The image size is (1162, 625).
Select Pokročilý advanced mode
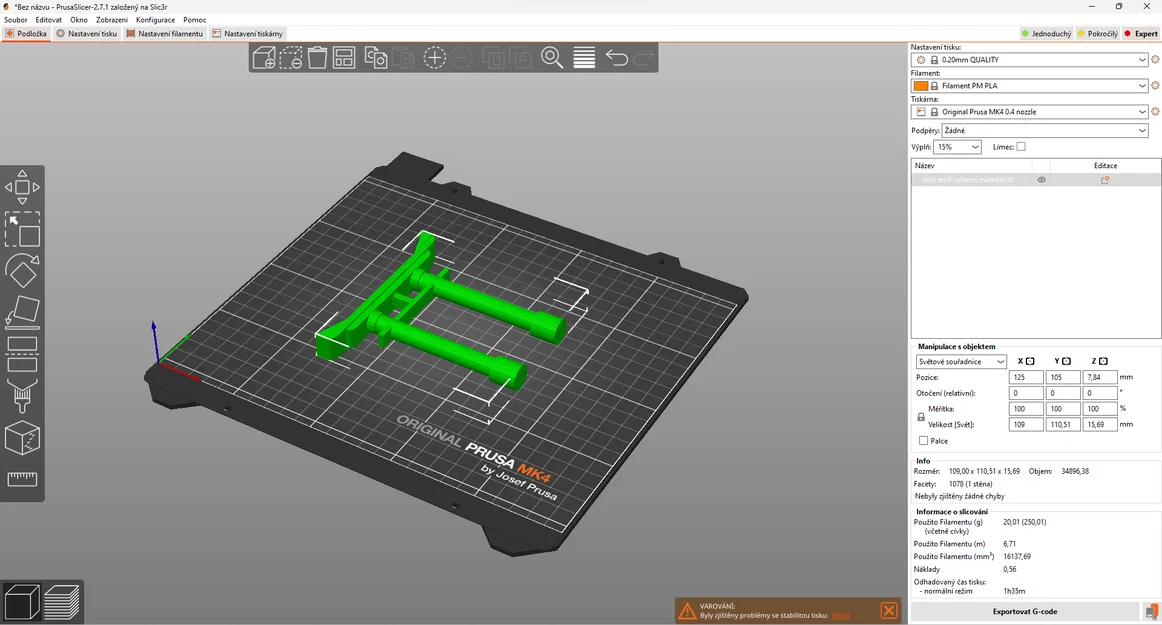tap(1098, 33)
